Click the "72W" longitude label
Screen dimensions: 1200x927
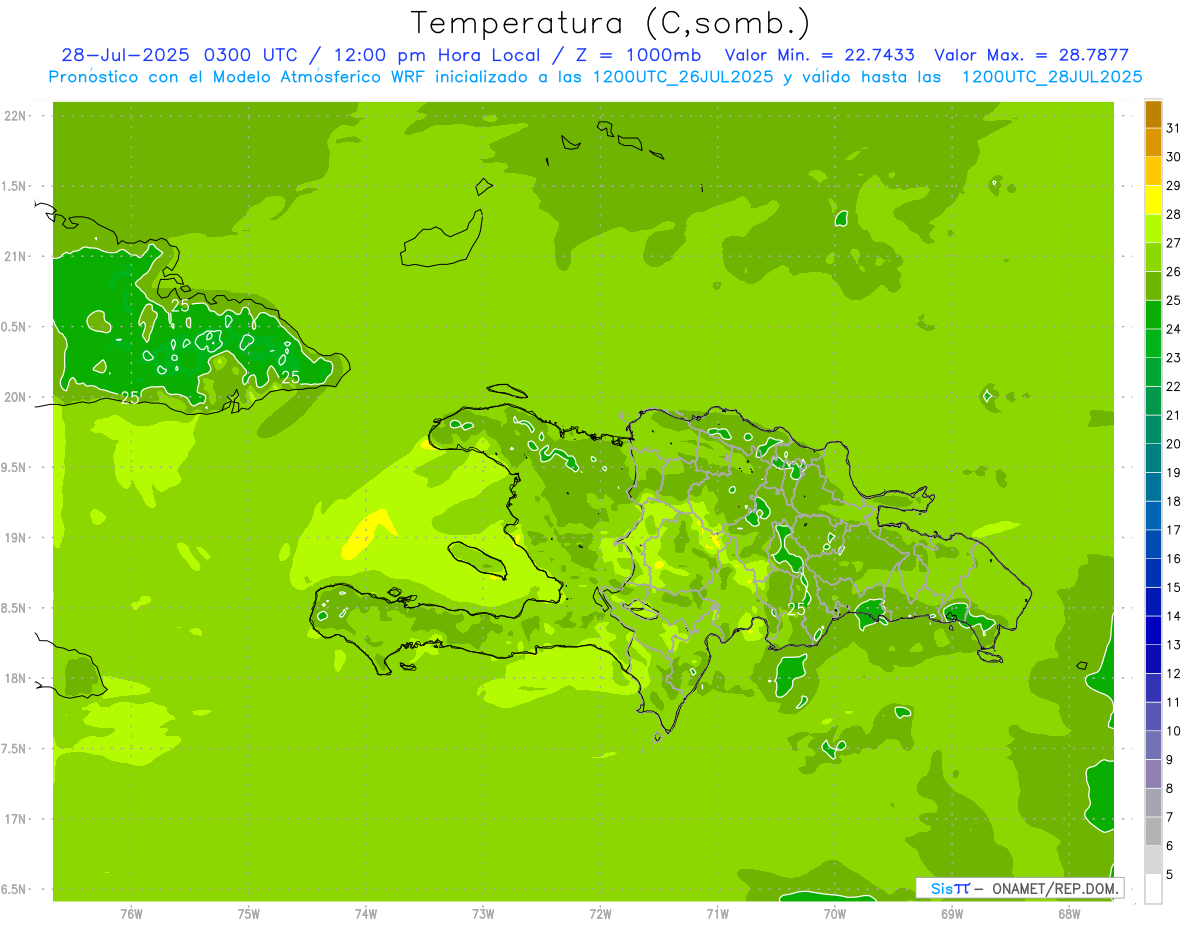601,915
